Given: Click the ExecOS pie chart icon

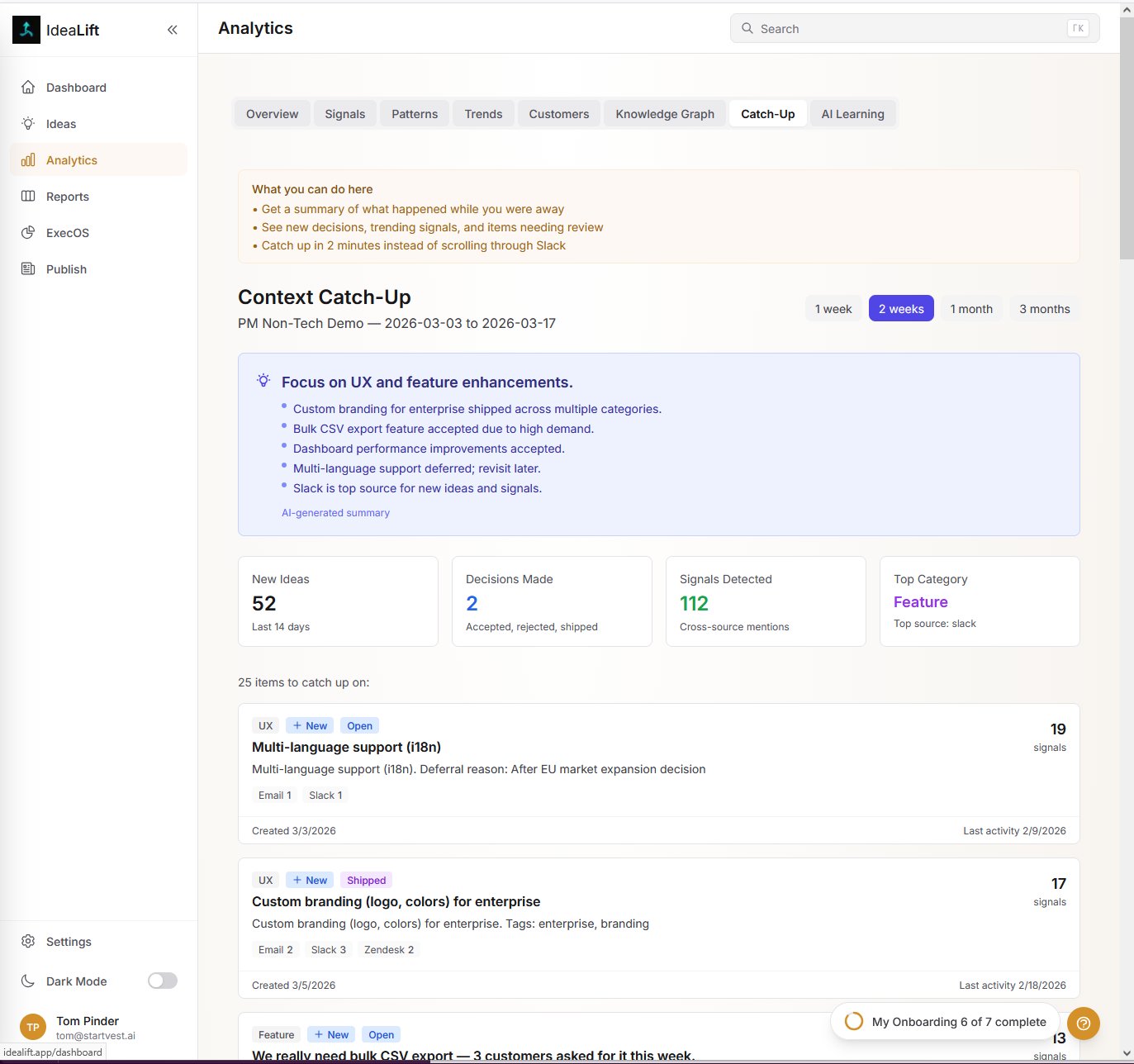Looking at the screenshot, I should point(28,233).
